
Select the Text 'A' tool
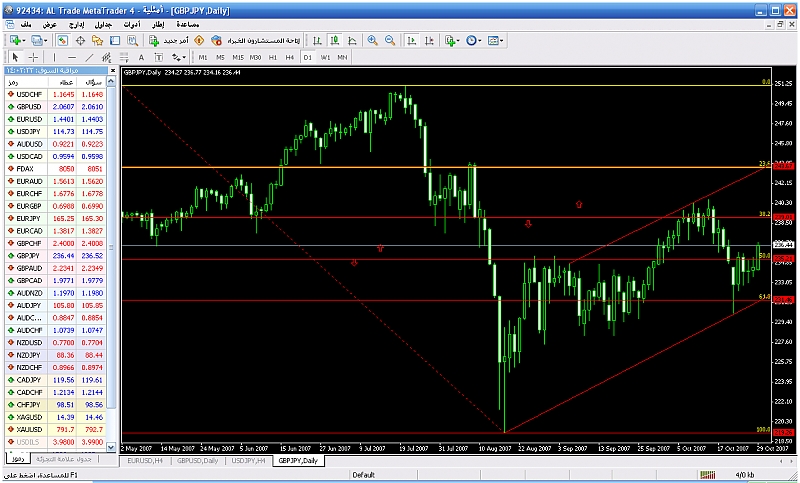pyautogui.click(x=141, y=57)
